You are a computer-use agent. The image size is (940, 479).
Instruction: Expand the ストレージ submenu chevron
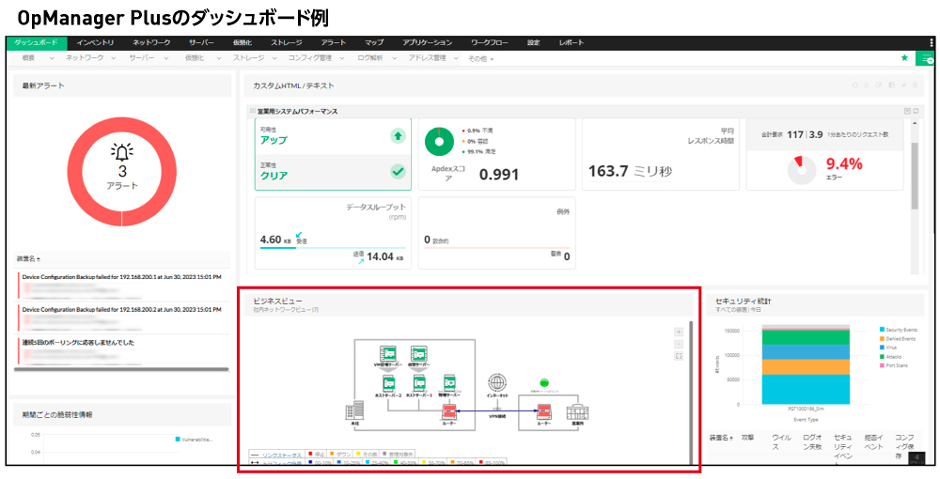275,58
